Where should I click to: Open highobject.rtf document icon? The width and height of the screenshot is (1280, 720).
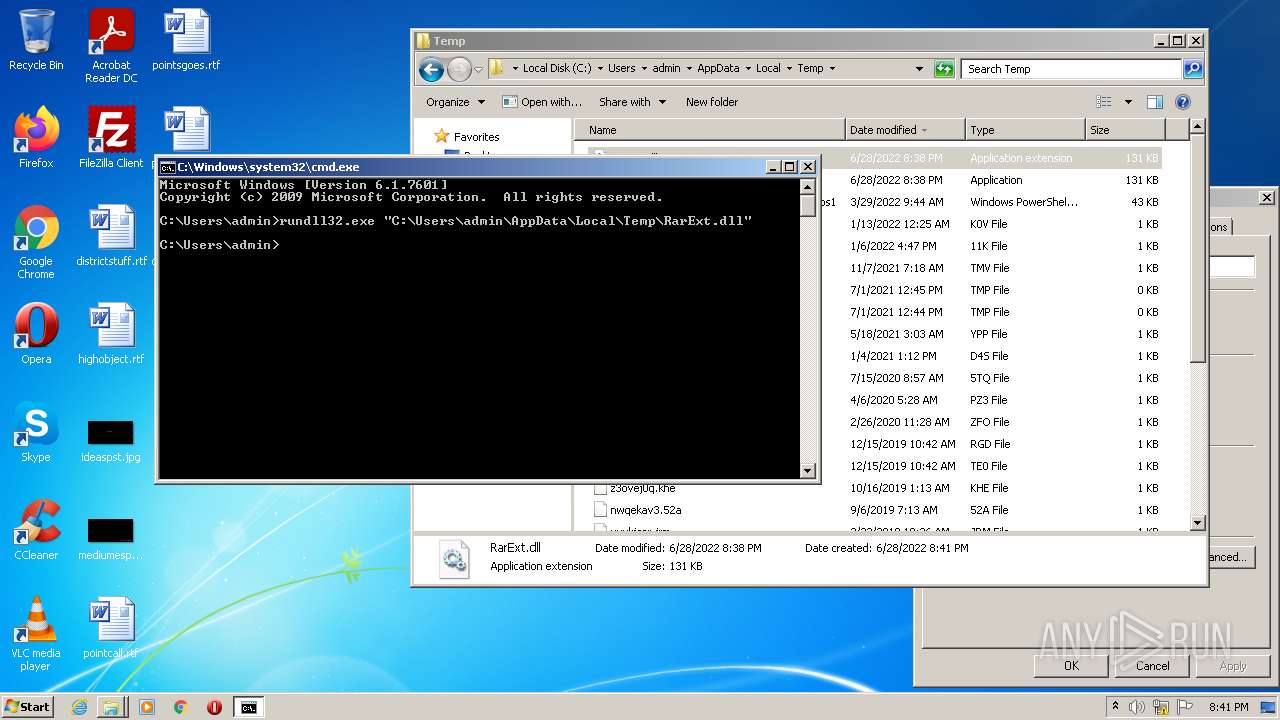(x=111, y=334)
